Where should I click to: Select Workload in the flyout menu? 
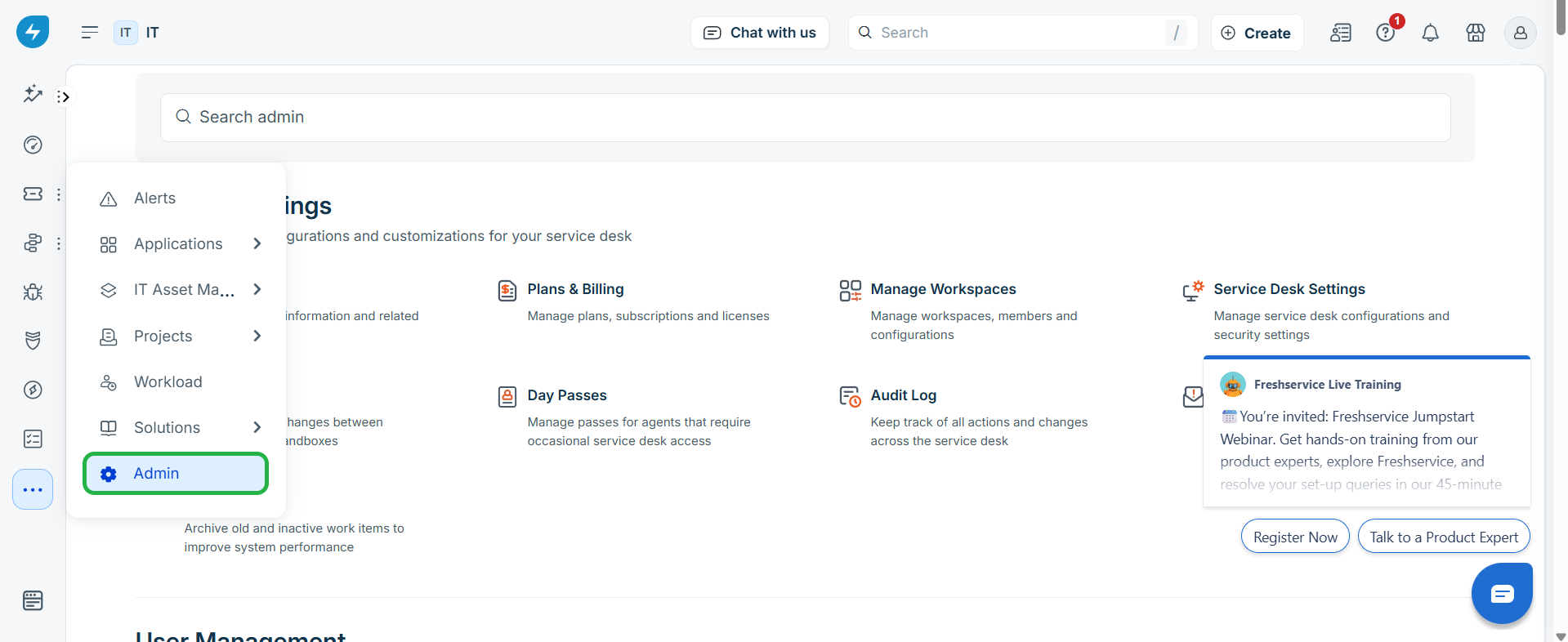(x=176, y=381)
